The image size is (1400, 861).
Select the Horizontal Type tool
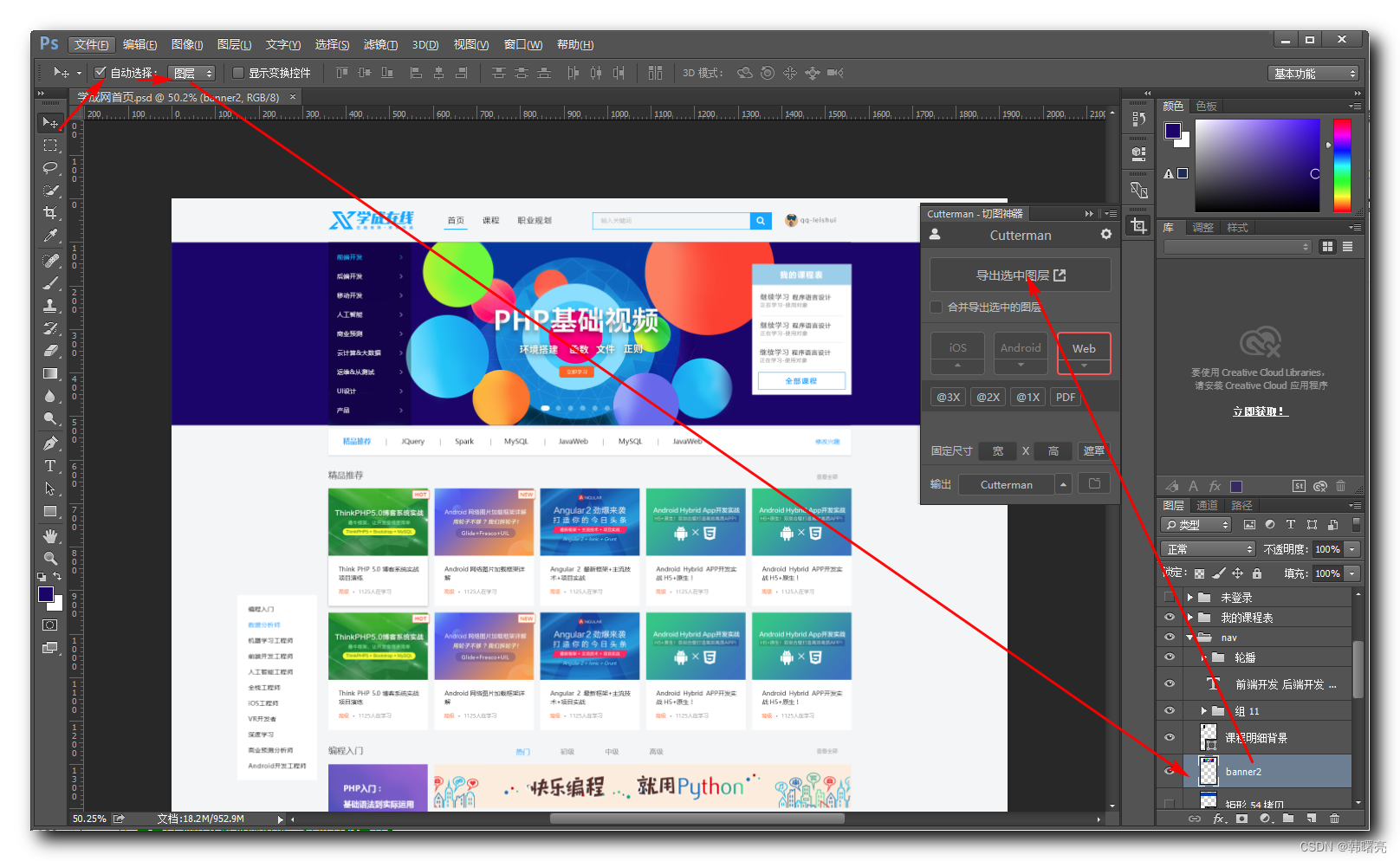click(x=50, y=466)
